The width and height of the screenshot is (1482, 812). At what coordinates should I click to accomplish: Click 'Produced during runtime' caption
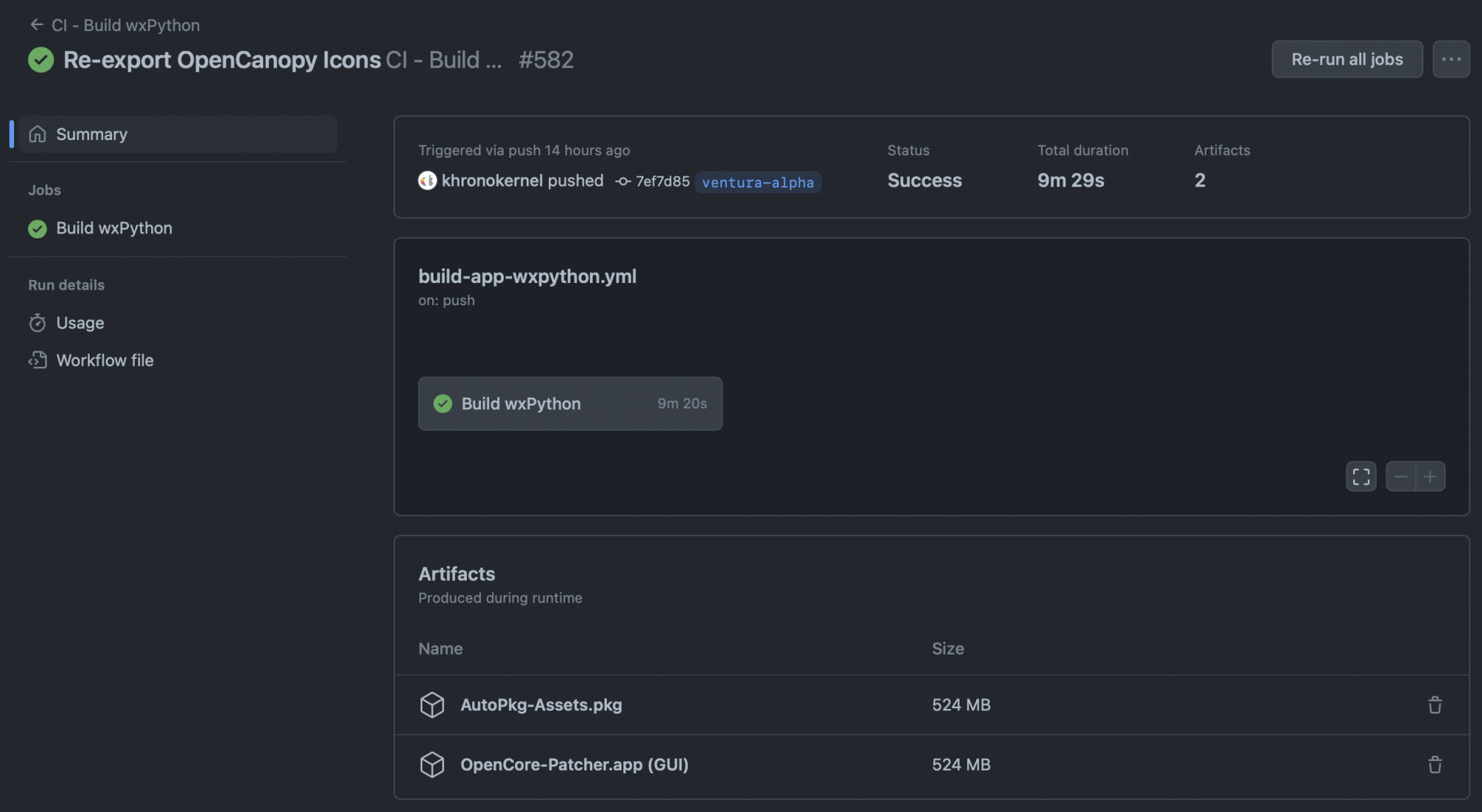(x=500, y=598)
